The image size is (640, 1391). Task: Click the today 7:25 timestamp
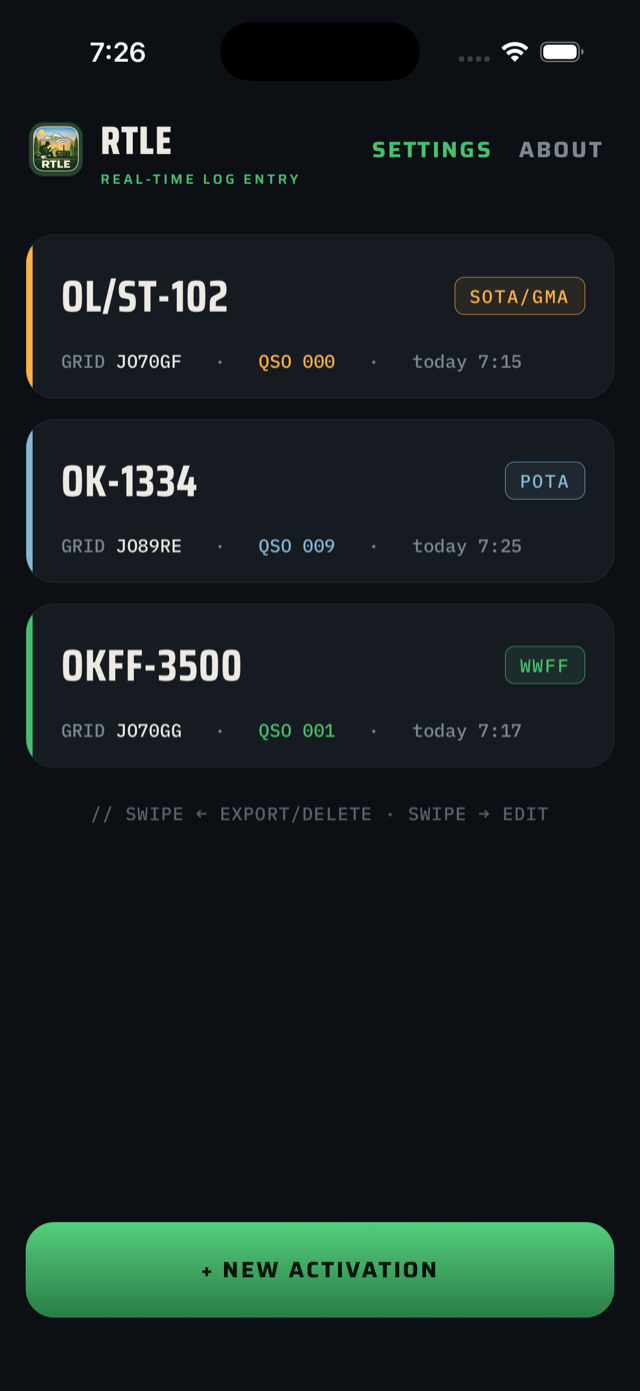467,546
